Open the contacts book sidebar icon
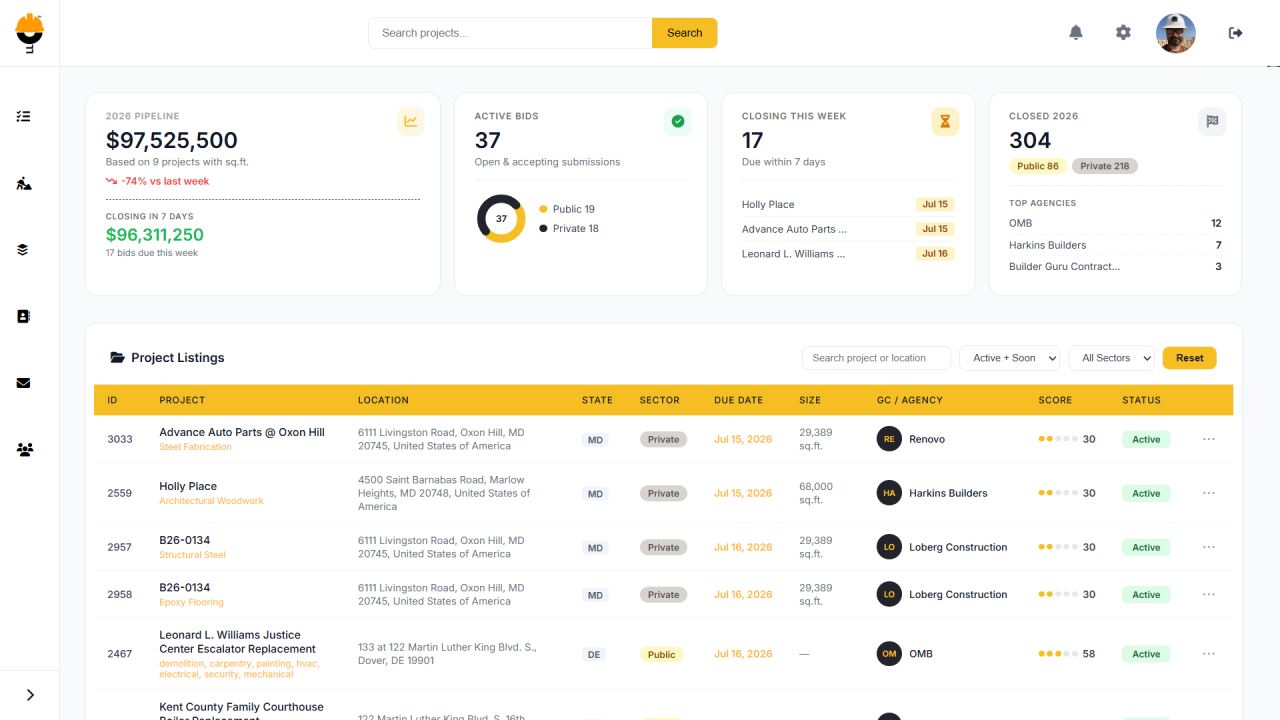This screenshot has height=720, width=1280. 24,316
